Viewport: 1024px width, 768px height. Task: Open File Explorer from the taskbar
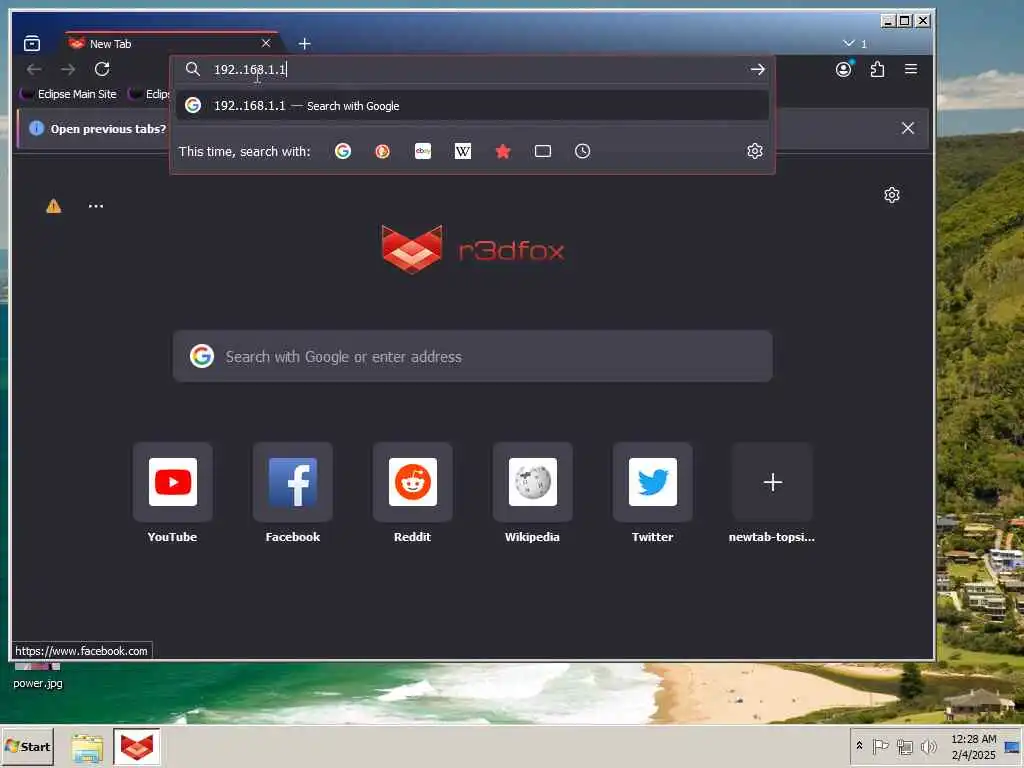point(87,748)
